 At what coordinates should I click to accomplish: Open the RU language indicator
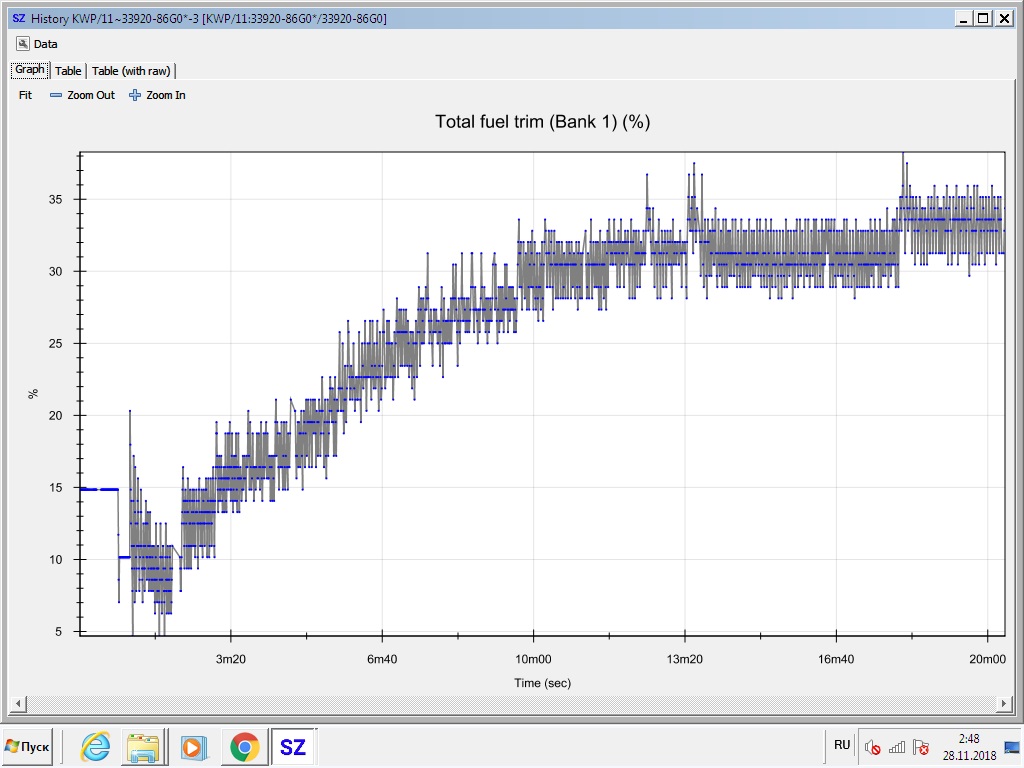pos(842,745)
